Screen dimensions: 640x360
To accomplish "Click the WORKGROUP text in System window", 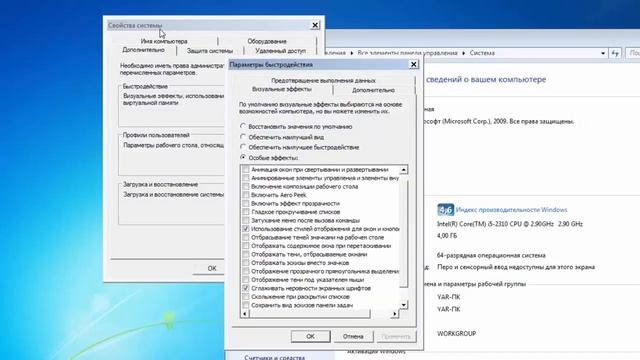I will (x=456, y=333).
